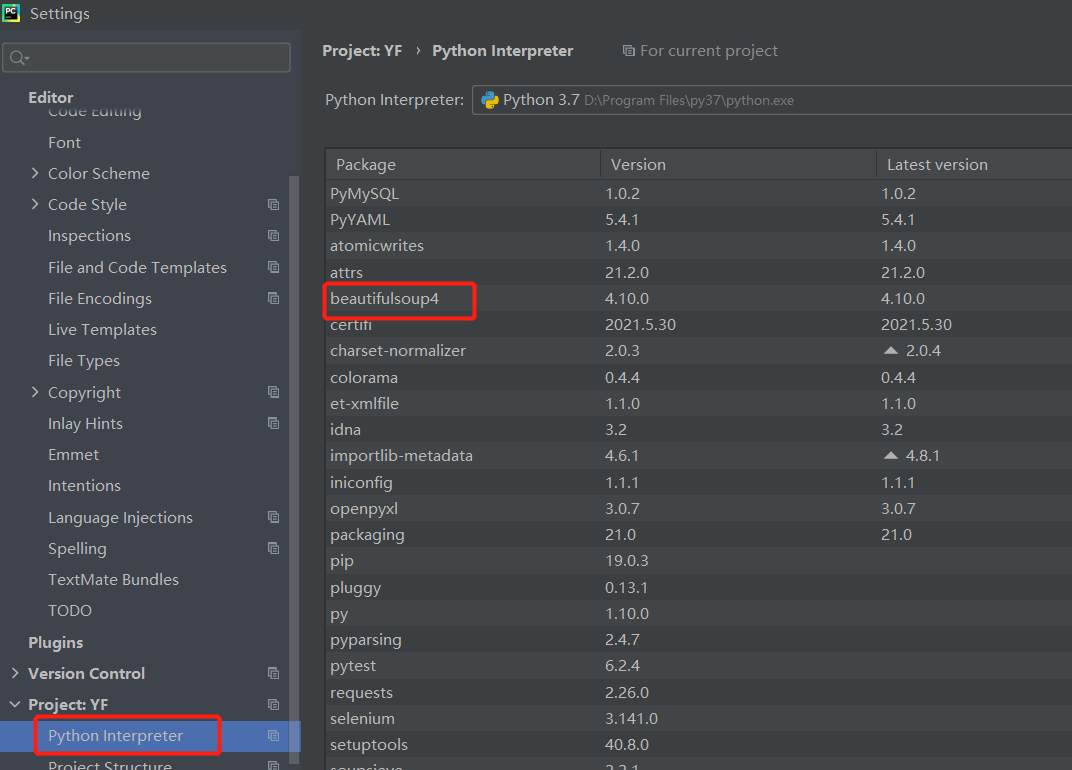Click the project-level icon beside File Encodings
This screenshot has height=770, width=1072.
273,298
